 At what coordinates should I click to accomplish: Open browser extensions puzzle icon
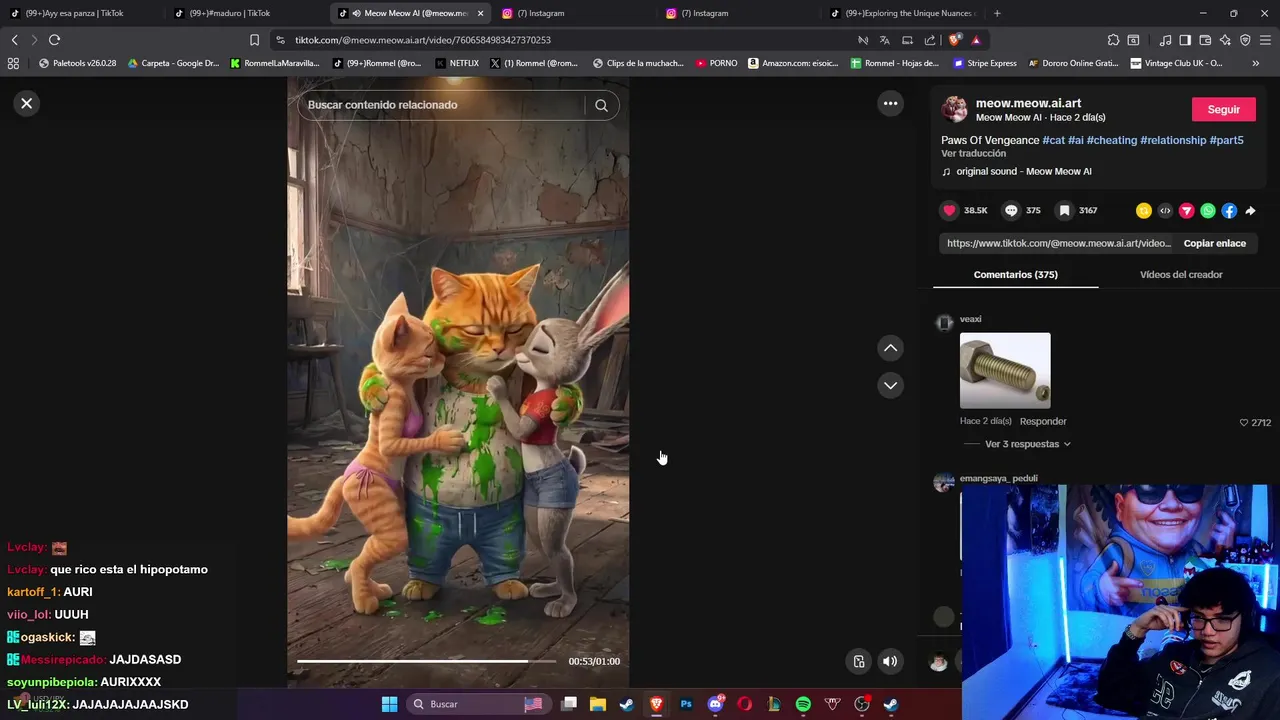click(1113, 40)
